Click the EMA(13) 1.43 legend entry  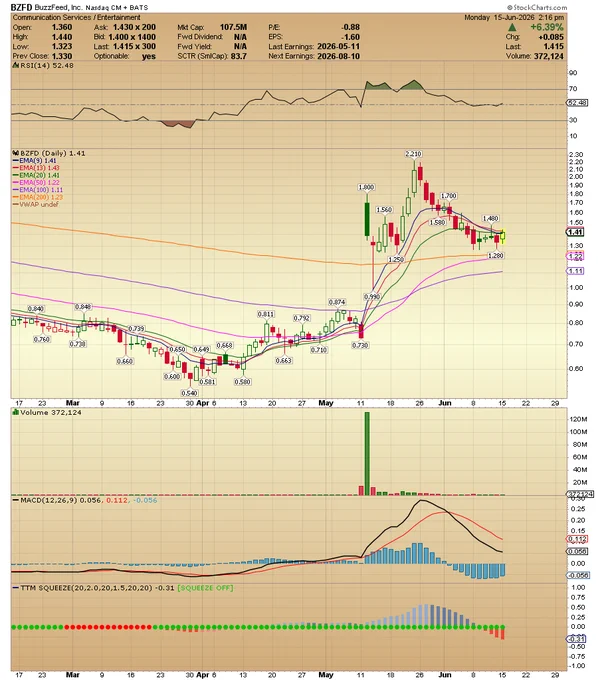[36, 168]
